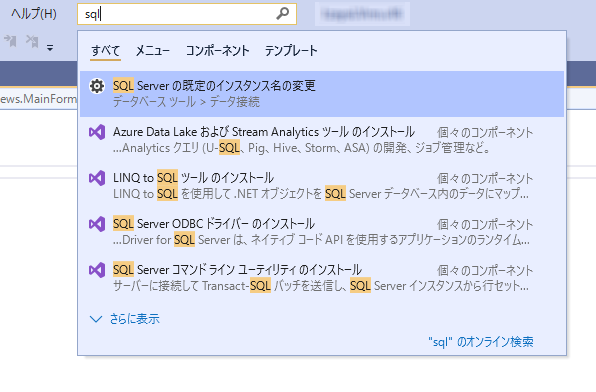Switch to the コンポーネント tab
Viewport: 596px width, 392px height.
(217, 51)
